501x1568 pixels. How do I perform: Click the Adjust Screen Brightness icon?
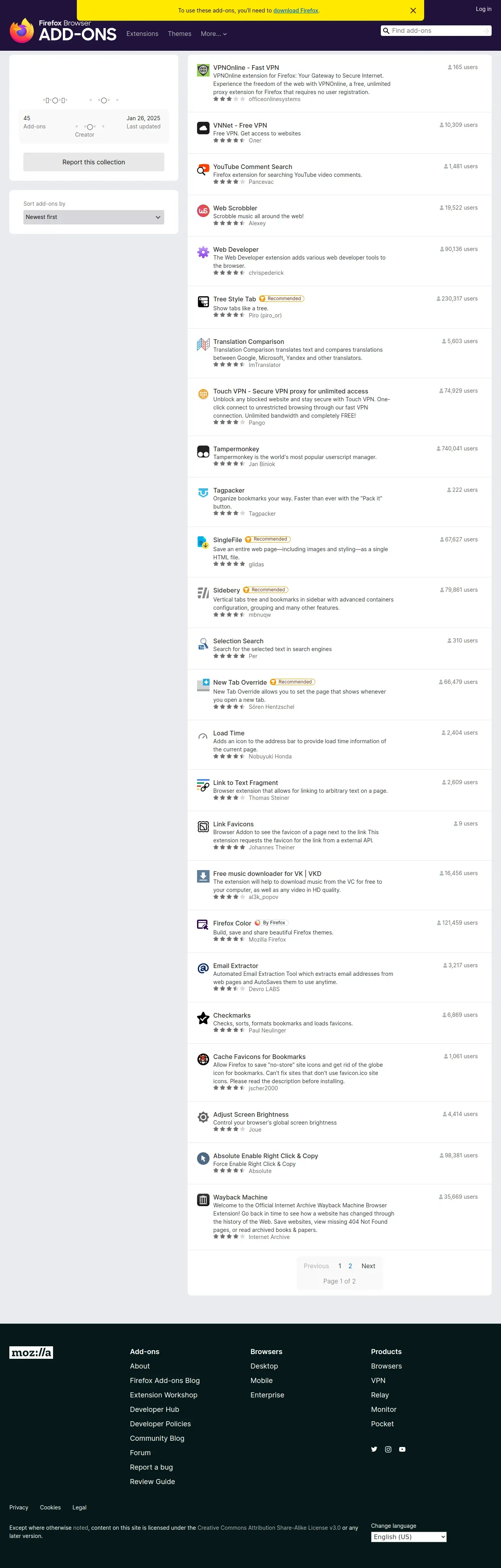(203, 1118)
